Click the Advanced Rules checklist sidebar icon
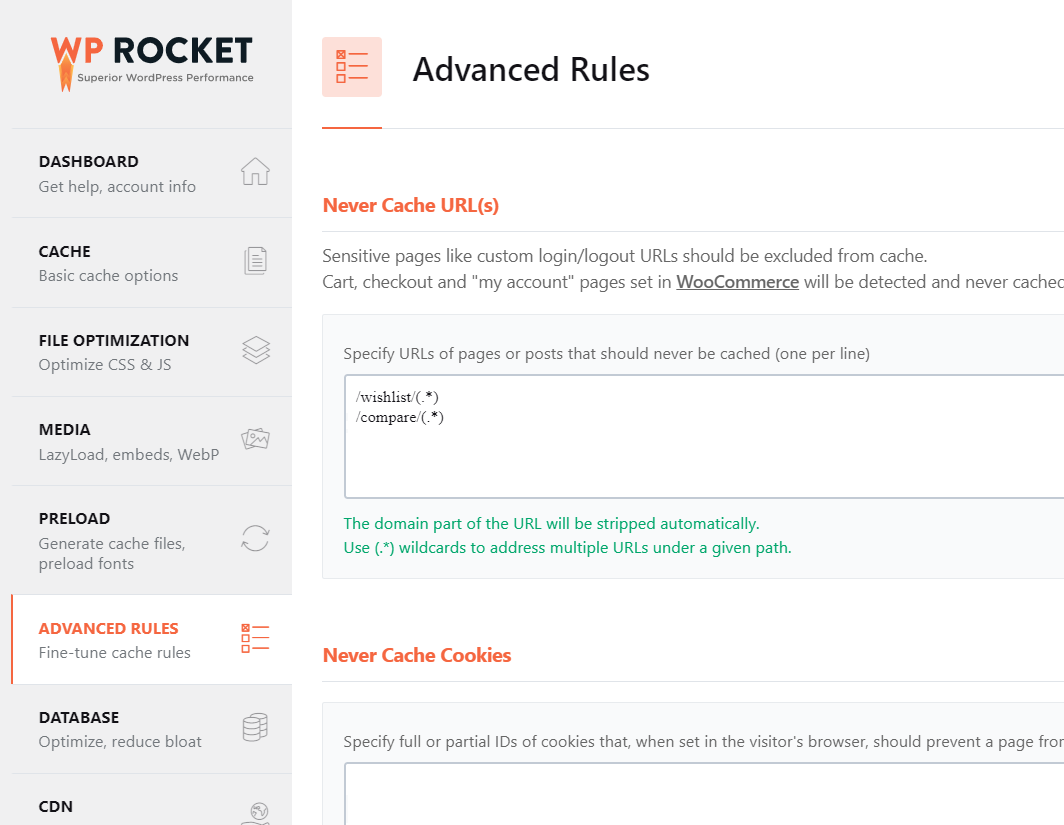 [255, 638]
